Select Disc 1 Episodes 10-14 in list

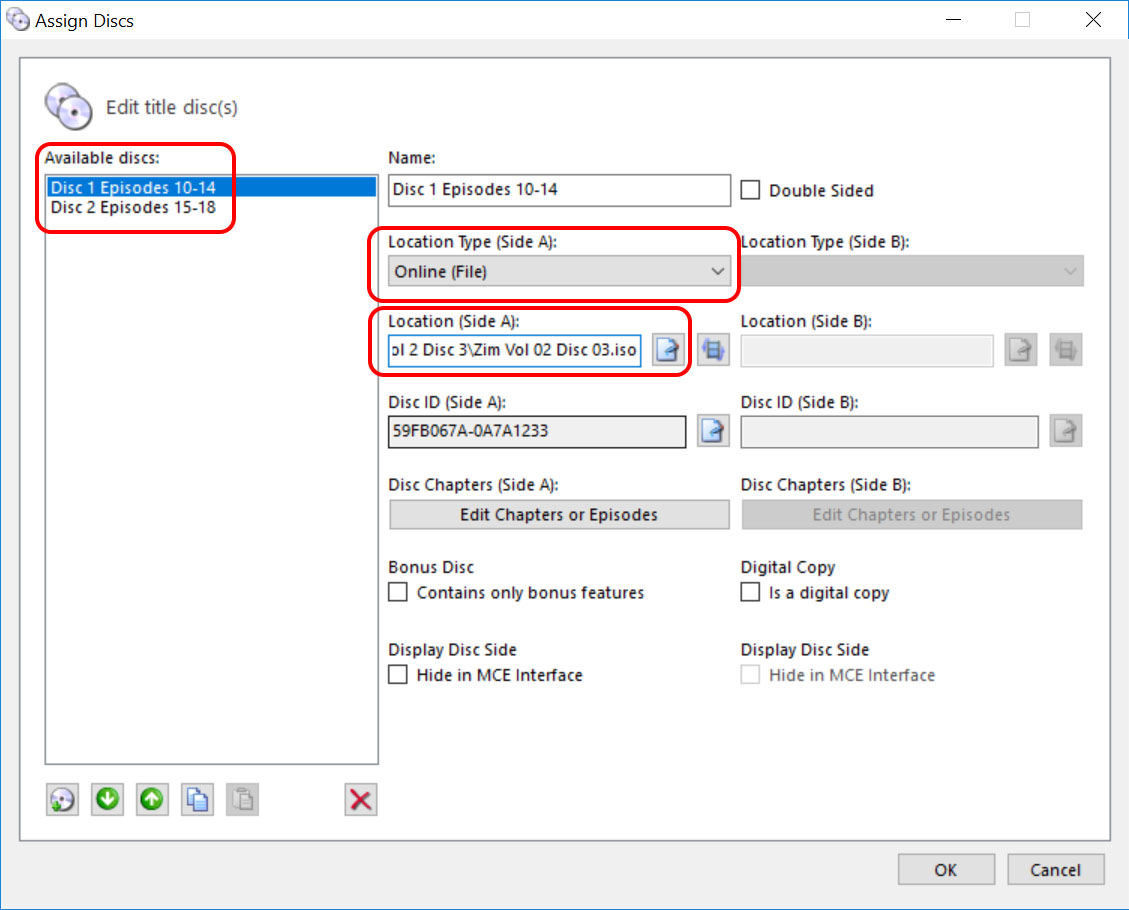[212, 187]
